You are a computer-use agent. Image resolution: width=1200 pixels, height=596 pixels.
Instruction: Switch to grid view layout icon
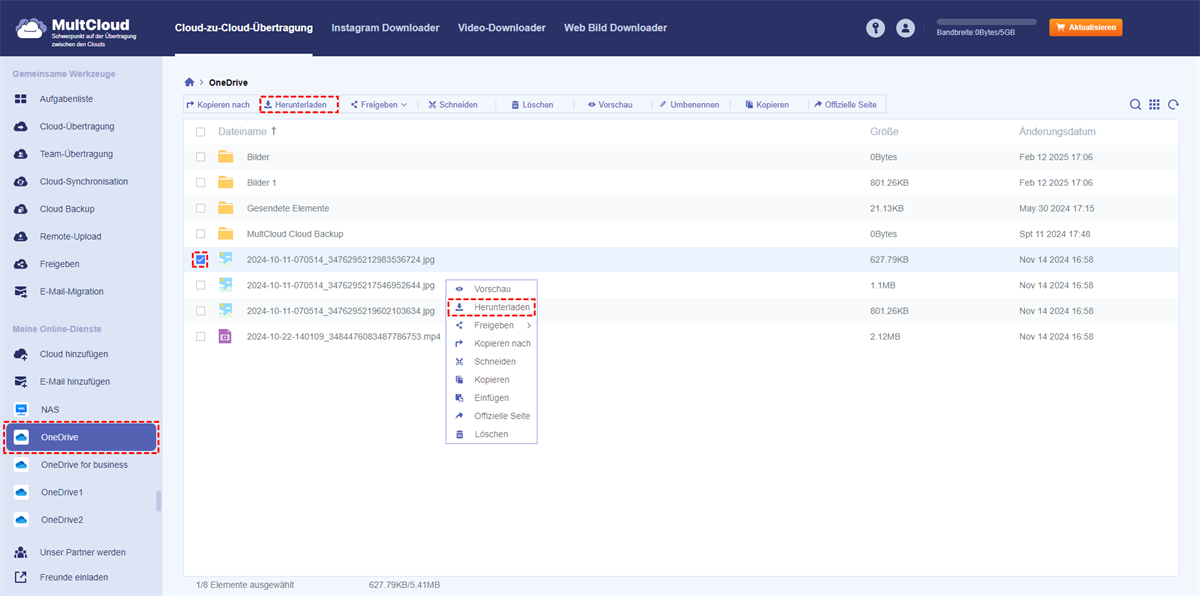tap(1154, 105)
